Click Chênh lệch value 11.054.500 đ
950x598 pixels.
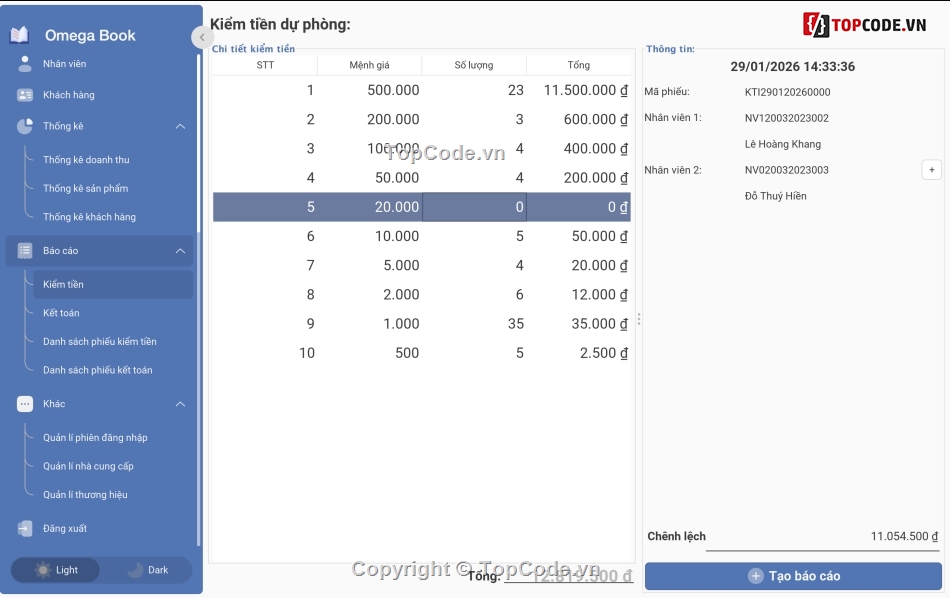click(905, 536)
